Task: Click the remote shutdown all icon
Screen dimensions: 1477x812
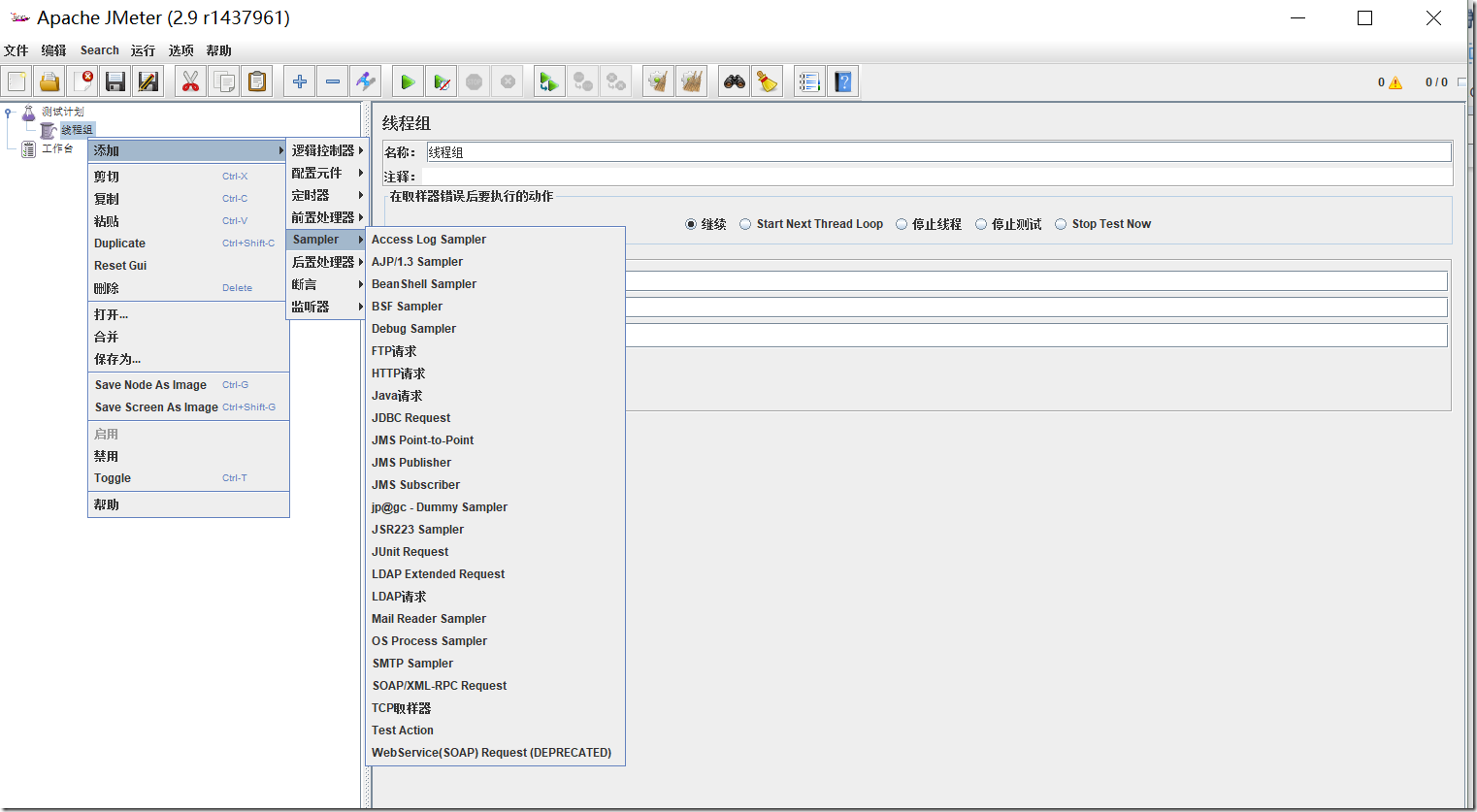Action: point(615,81)
